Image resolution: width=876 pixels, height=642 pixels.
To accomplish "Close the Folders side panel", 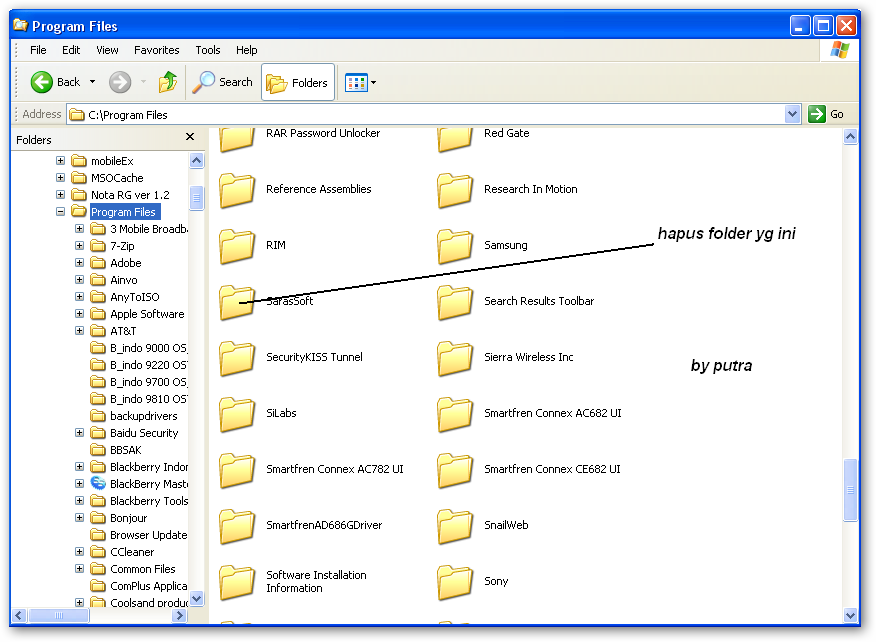I will (x=190, y=136).
